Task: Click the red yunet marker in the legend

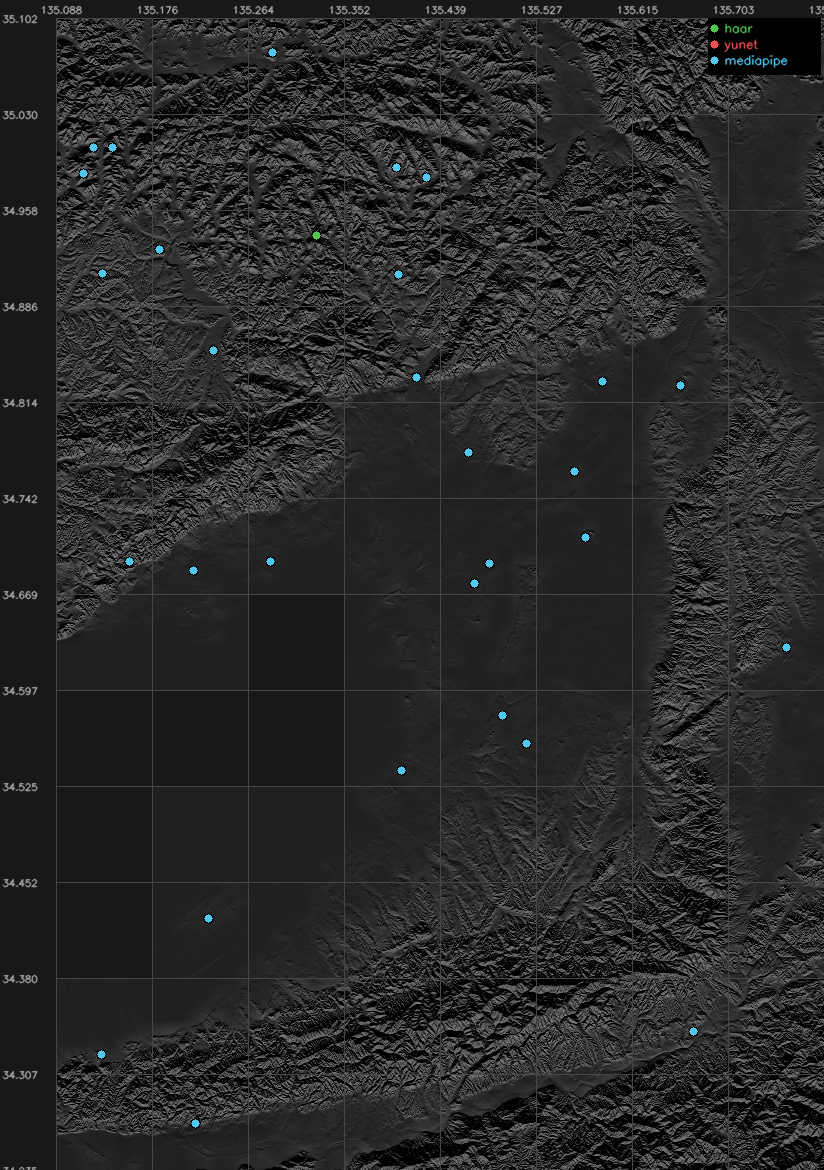Action: point(714,45)
